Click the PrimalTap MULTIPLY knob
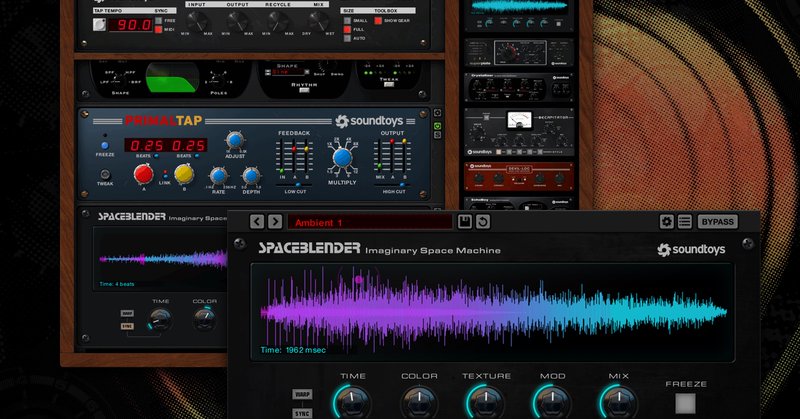 coord(342,158)
